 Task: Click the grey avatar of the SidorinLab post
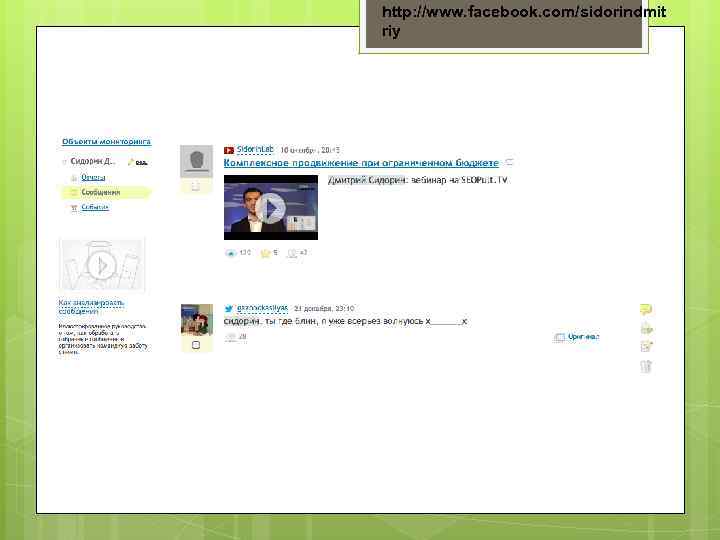click(196, 161)
